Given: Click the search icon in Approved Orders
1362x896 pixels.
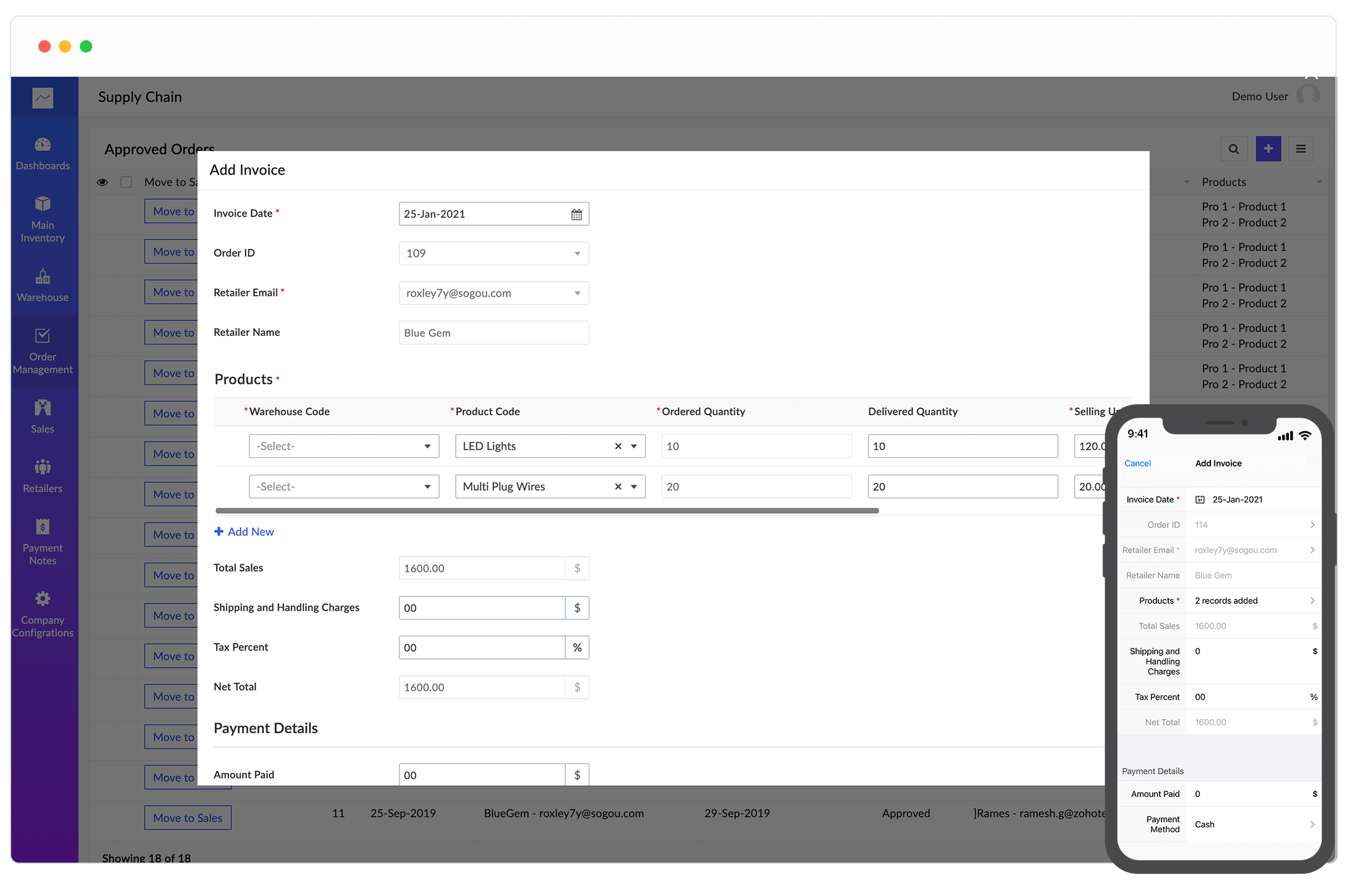Looking at the screenshot, I should pyautogui.click(x=1233, y=149).
